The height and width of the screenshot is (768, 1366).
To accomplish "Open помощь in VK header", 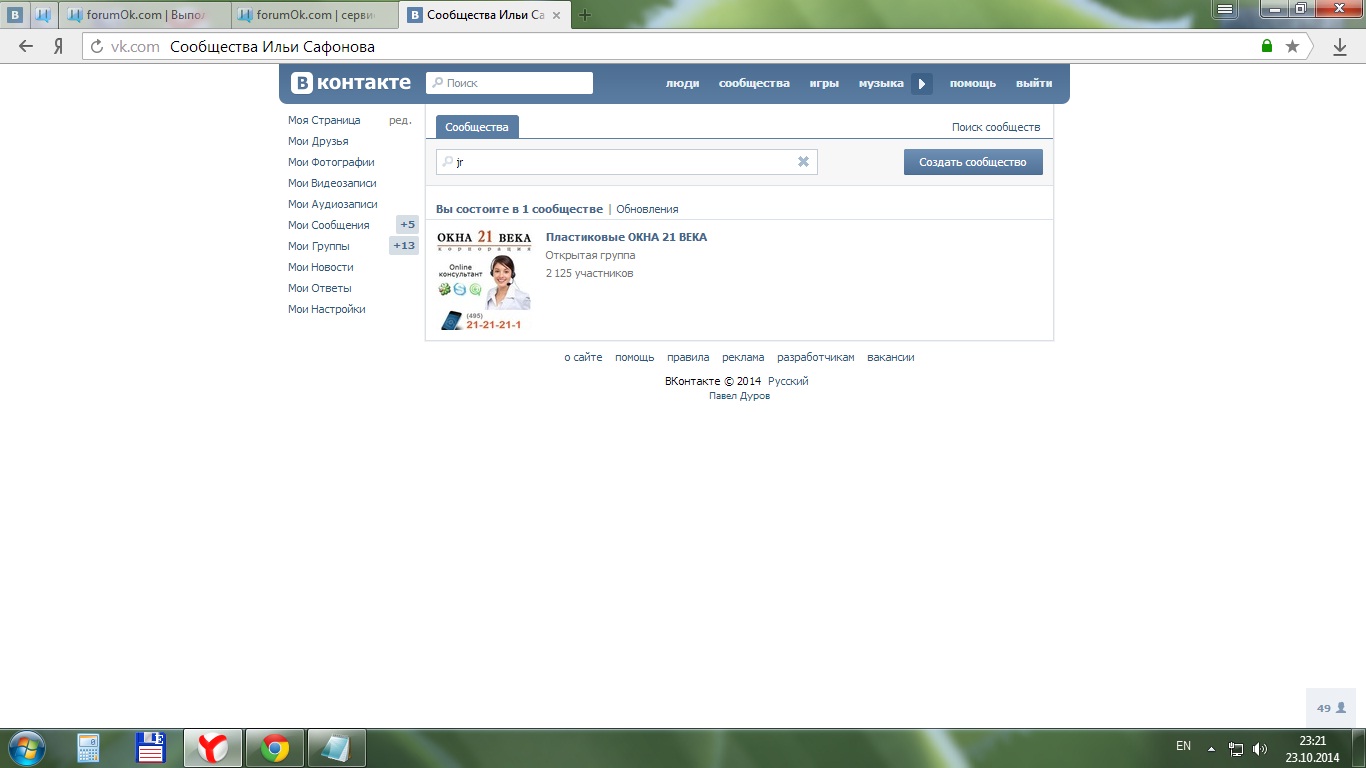I will [973, 83].
